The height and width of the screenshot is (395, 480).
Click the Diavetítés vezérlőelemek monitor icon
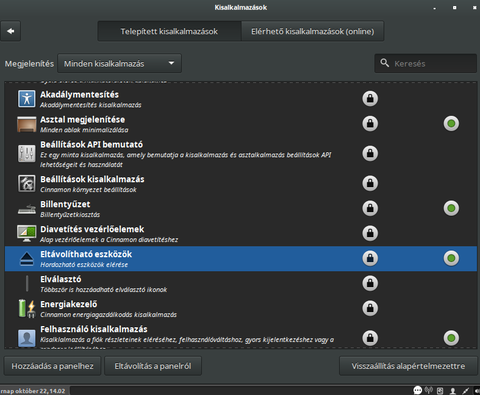27,233
